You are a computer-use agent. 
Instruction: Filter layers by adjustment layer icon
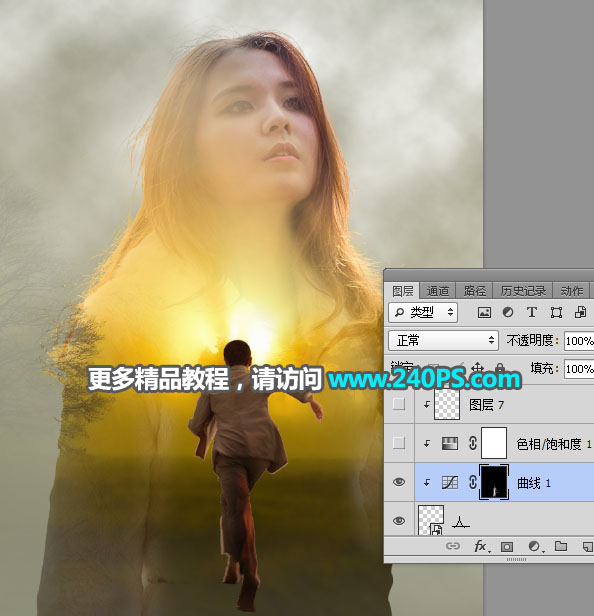pyautogui.click(x=508, y=312)
